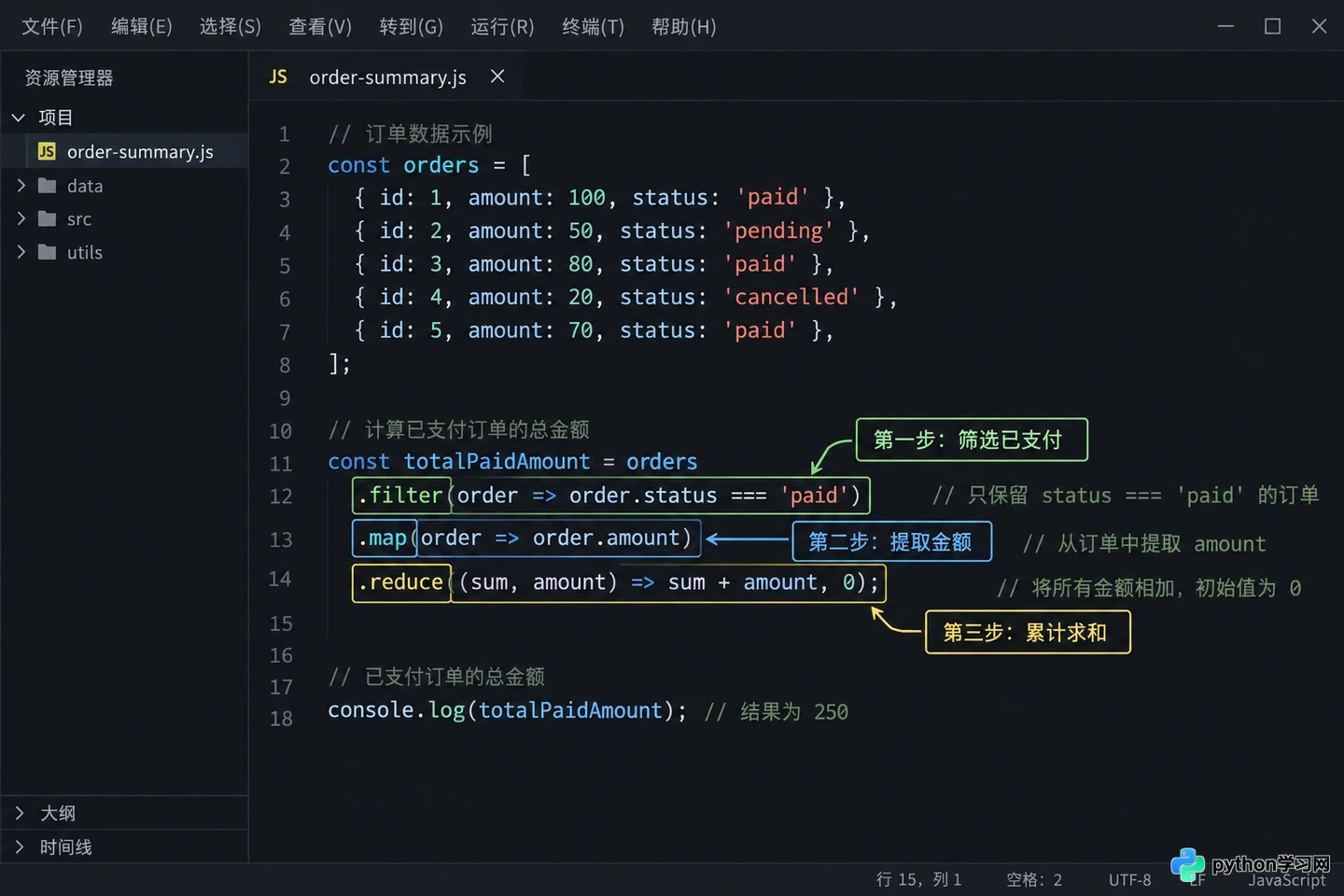Click line number 18 in the gutter

pyautogui.click(x=281, y=719)
